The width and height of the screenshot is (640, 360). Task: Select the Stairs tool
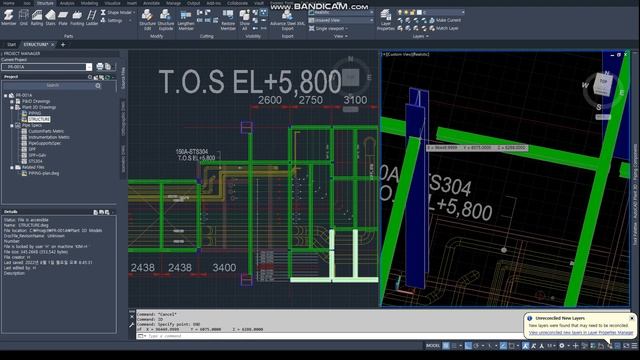click(x=50, y=18)
